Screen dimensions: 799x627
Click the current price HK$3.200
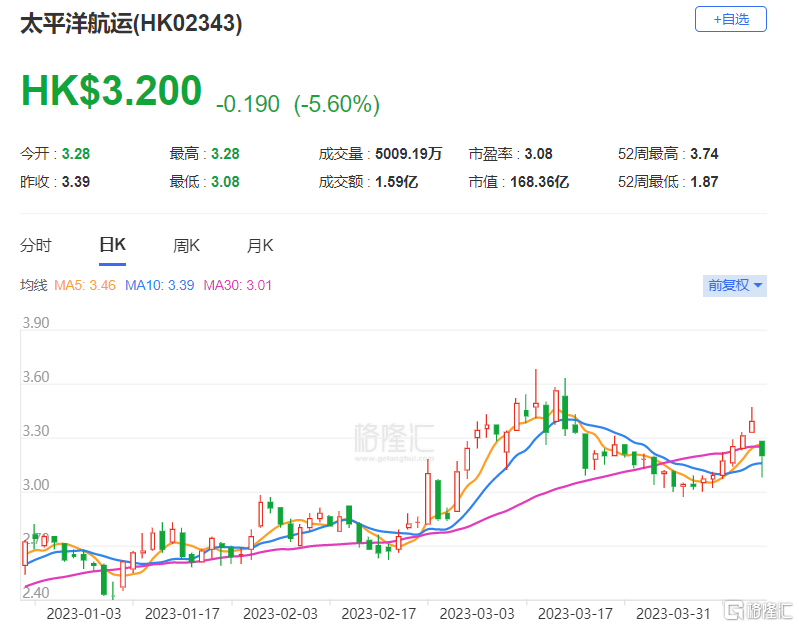click(112, 91)
